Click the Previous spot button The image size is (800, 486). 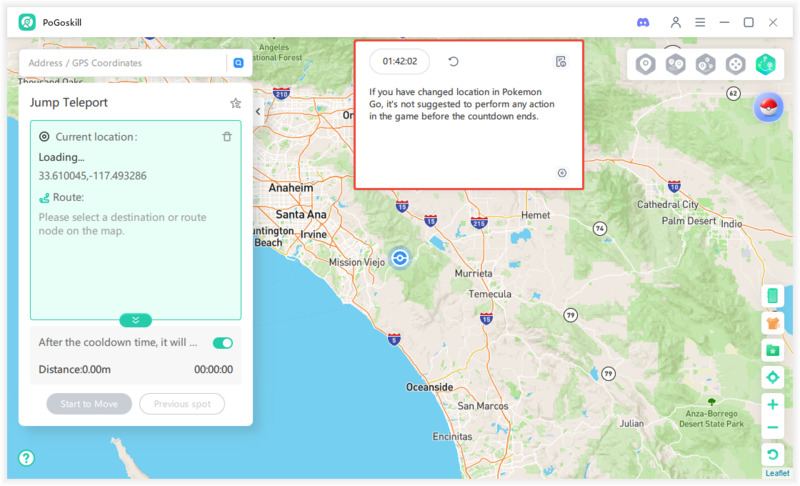tap(182, 404)
